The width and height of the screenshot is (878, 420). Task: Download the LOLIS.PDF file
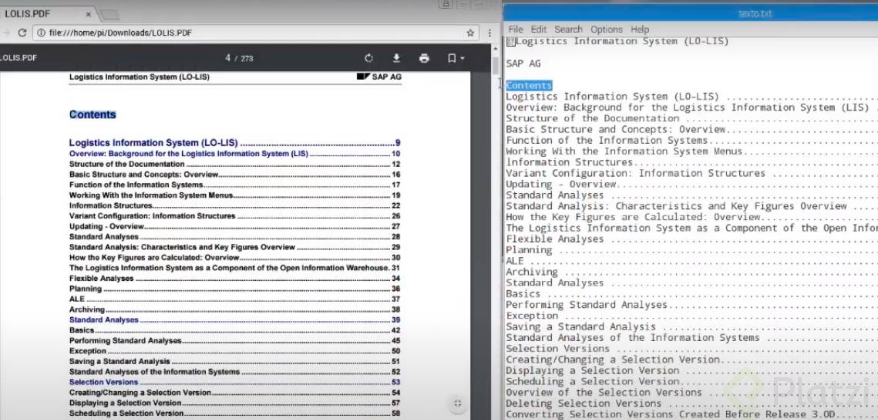(x=396, y=58)
